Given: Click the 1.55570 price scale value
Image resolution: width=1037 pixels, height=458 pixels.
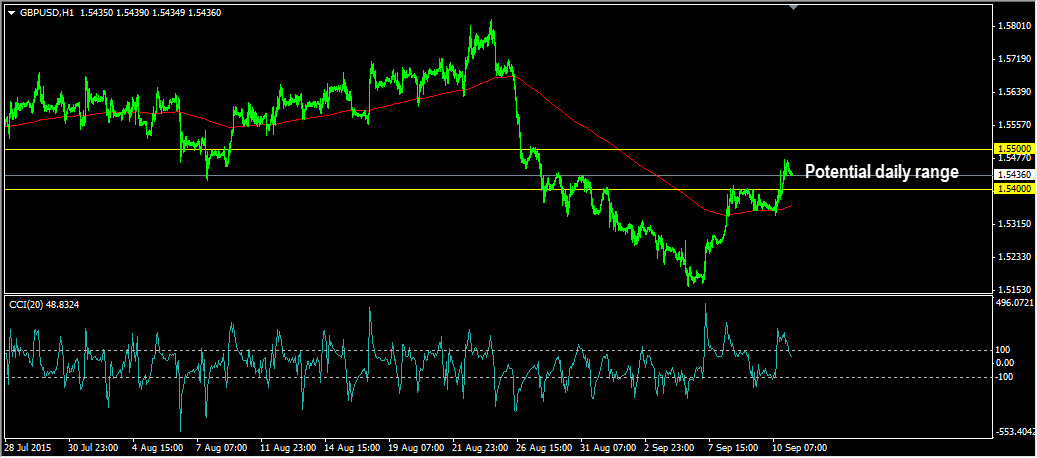Looking at the screenshot, I should click(1014, 125).
